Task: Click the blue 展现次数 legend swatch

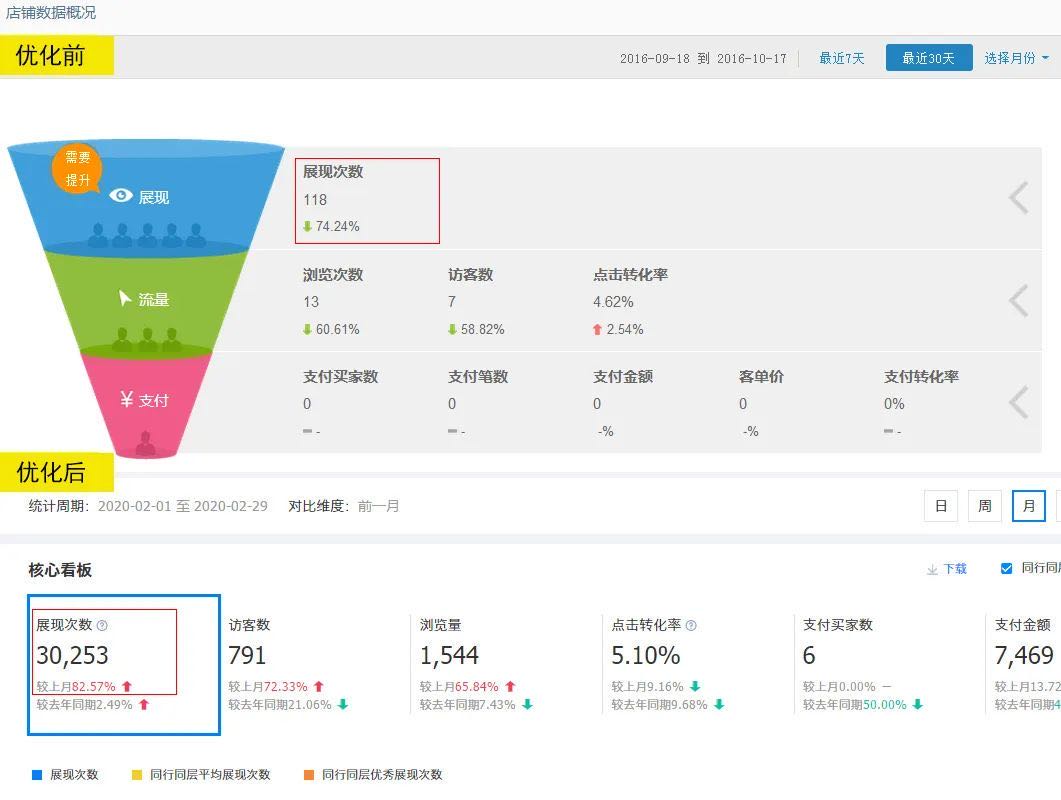Action: [x=37, y=775]
